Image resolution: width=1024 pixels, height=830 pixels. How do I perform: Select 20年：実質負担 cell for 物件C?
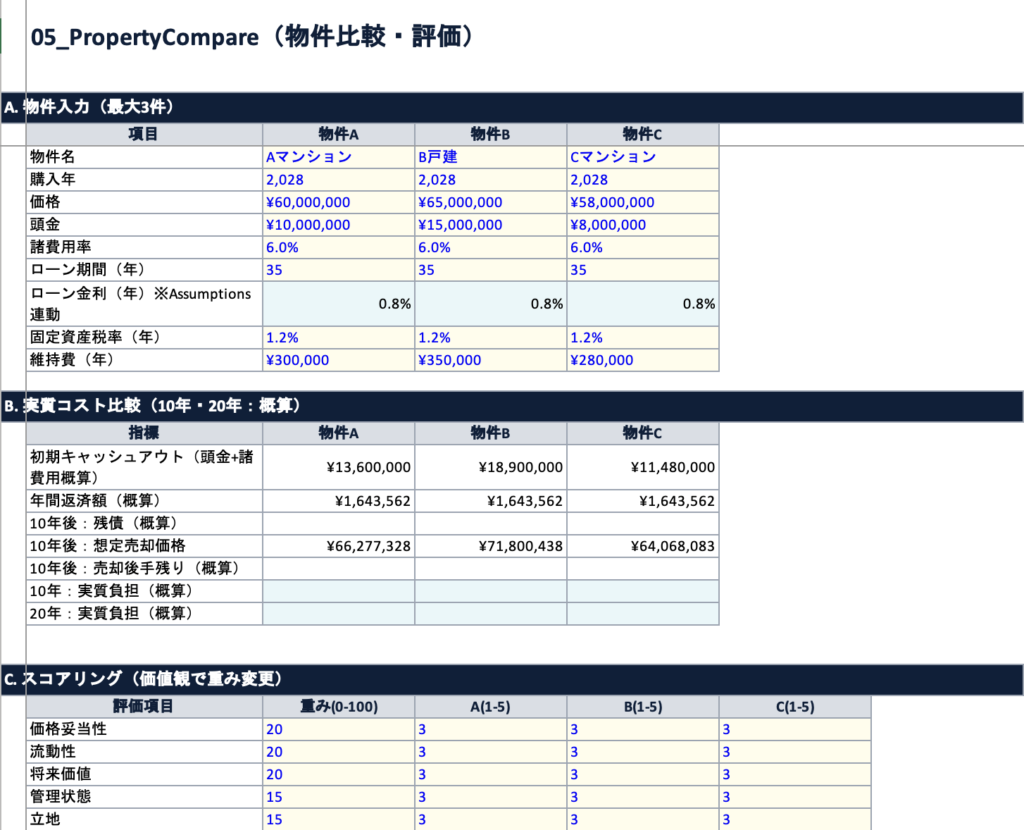click(x=642, y=613)
